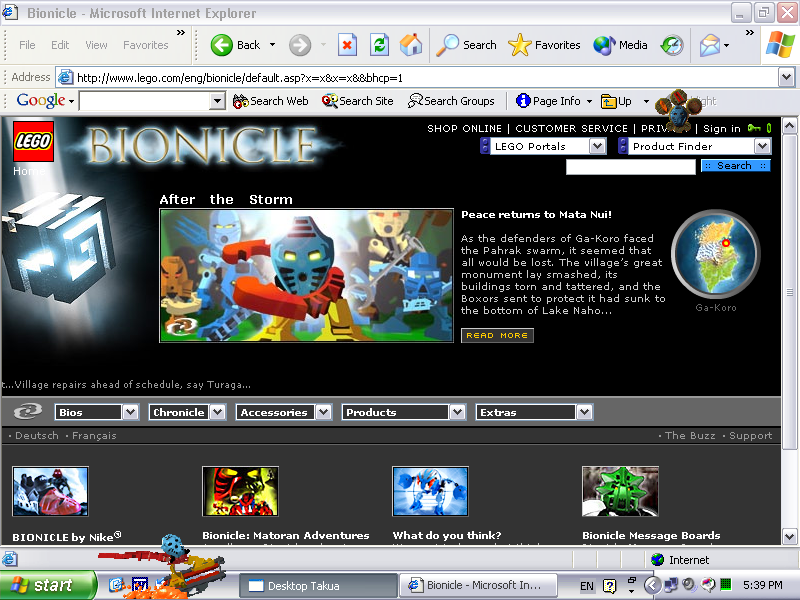This screenshot has width=800, height=600.
Task: Open the BIONICLE by Nike thumbnail
Action: coord(50,491)
